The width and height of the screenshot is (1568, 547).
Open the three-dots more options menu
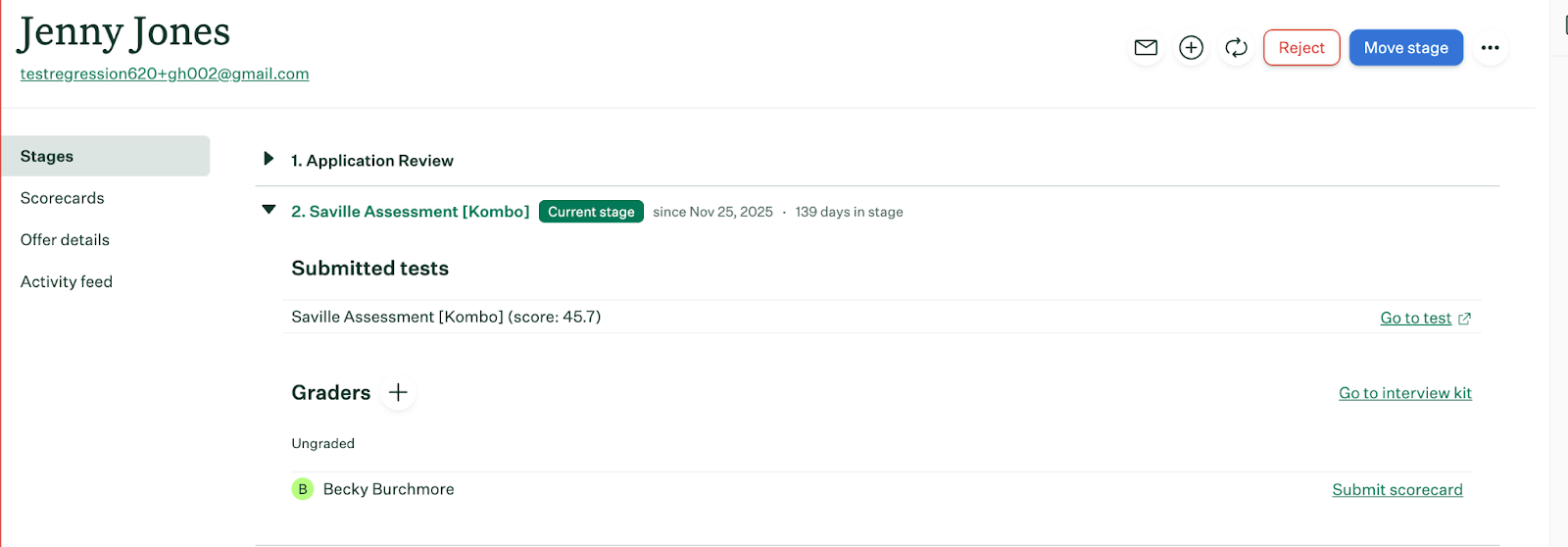tap(1490, 47)
